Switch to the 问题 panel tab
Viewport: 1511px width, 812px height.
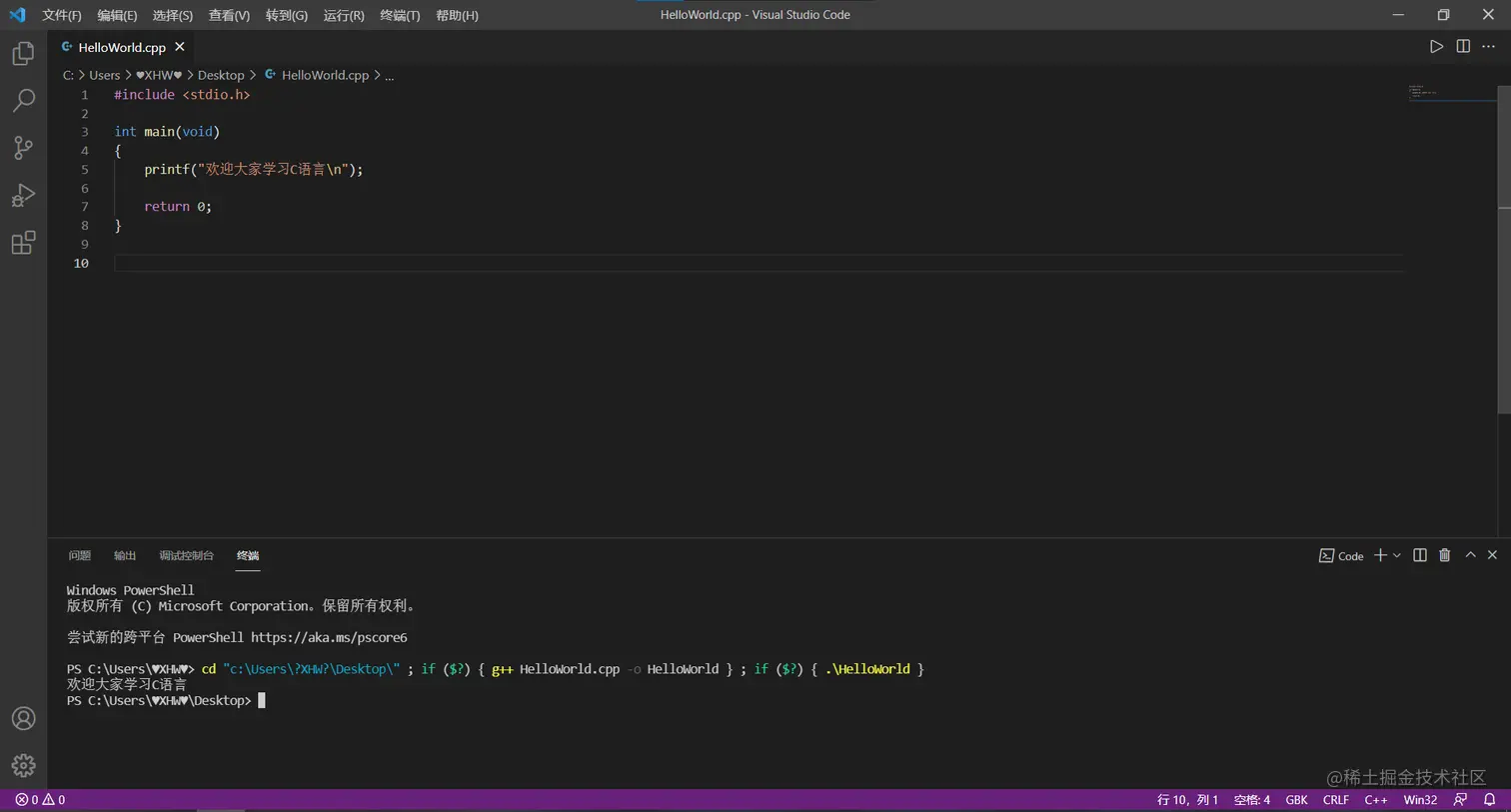[80, 556]
